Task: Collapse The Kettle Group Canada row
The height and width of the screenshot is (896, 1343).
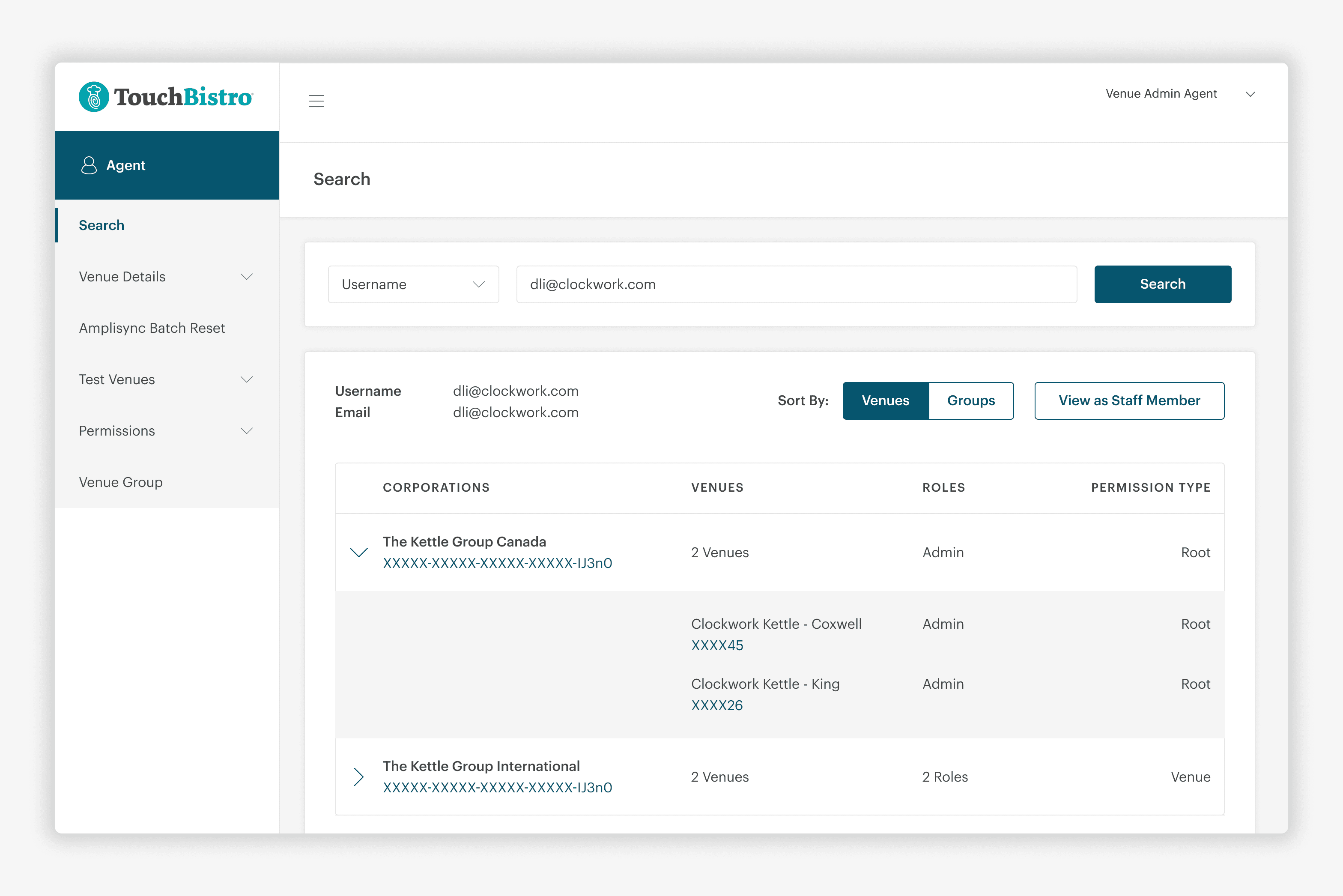Action: 359,552
